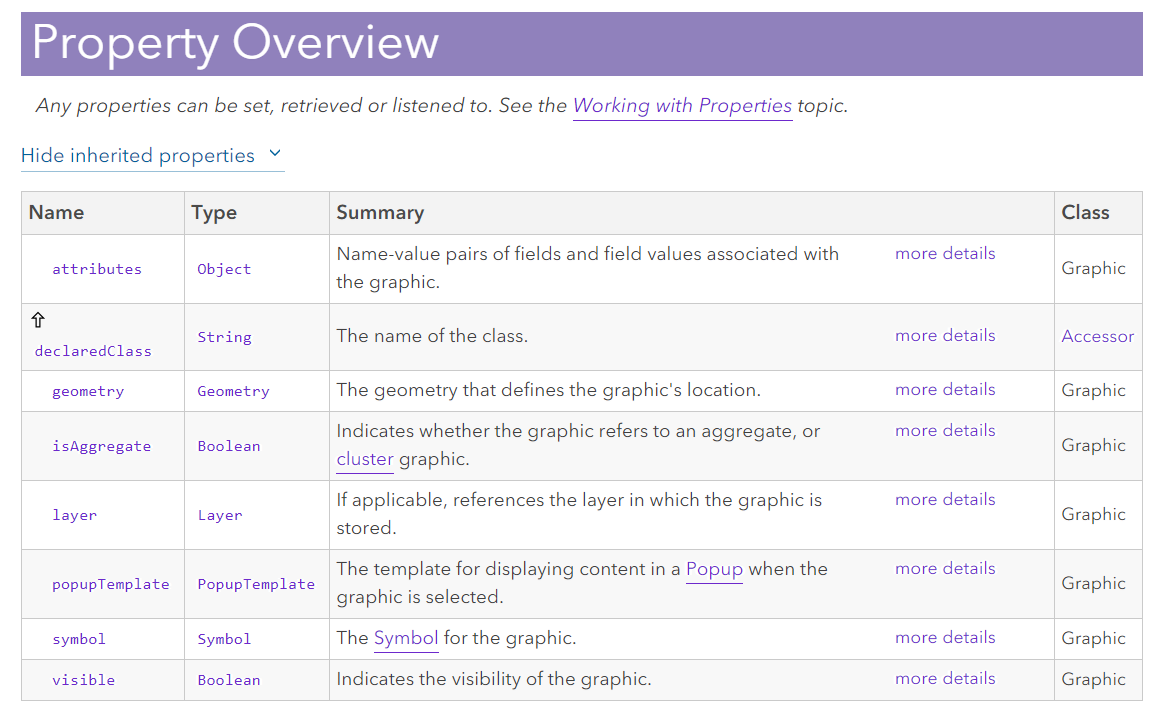
Task: Follow the Symbol link in symbol summary
Action: 406,638
